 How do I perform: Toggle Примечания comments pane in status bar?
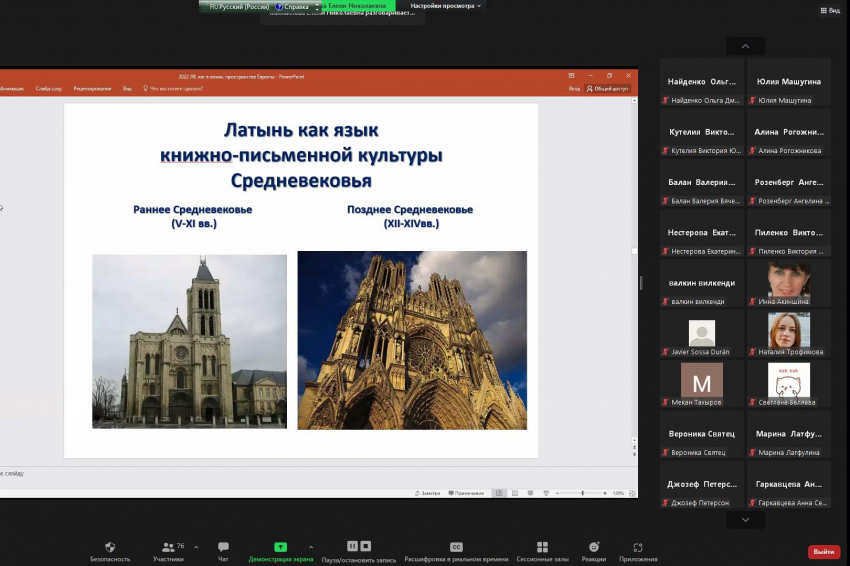tap(466, 493)
